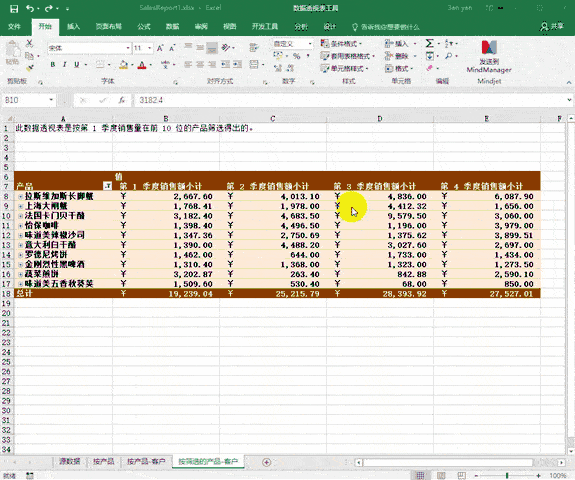Click the 条件格式 button
The image size is (575, 480).
[342, 44]
